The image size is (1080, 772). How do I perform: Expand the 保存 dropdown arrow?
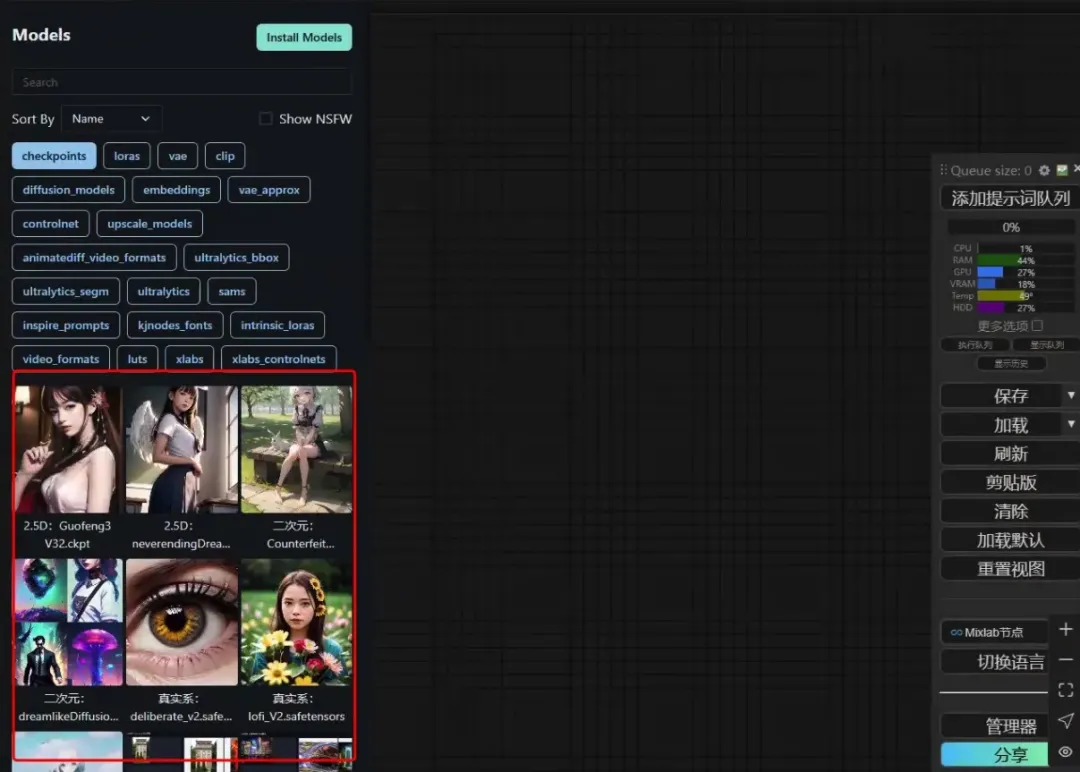coord(1071,395)
